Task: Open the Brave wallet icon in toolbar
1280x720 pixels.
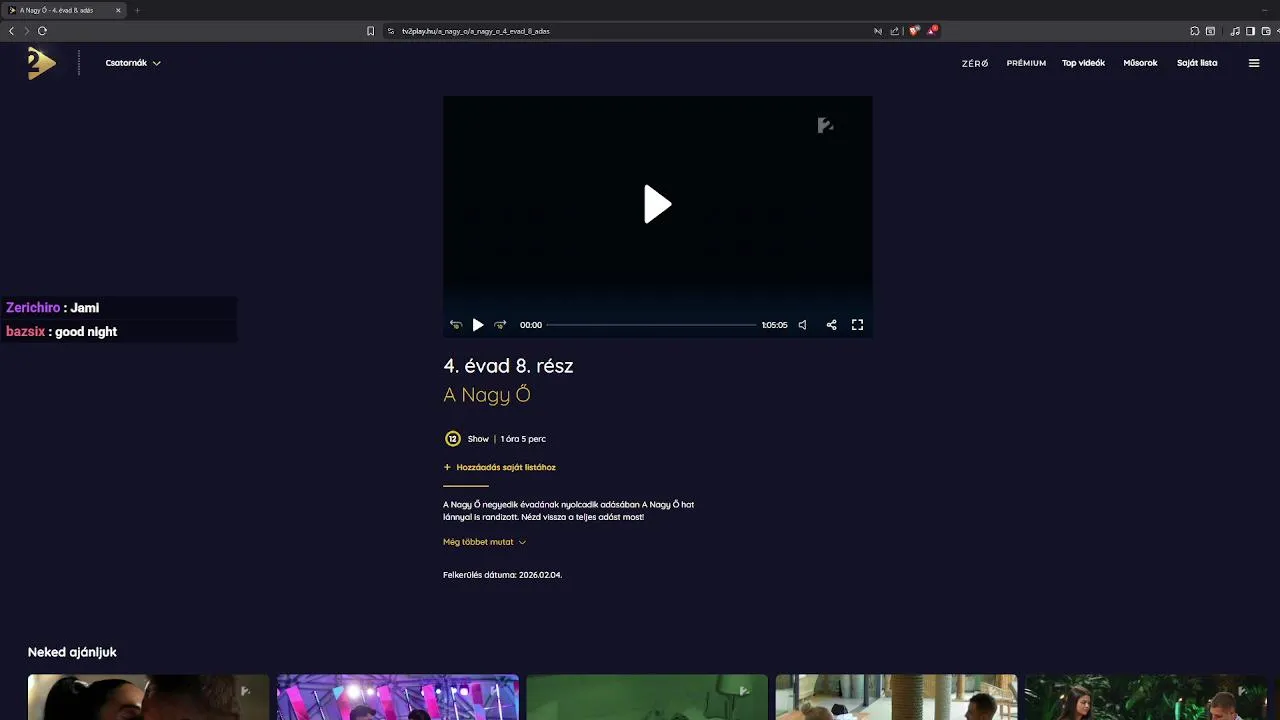Action: tap(1265, 31)
